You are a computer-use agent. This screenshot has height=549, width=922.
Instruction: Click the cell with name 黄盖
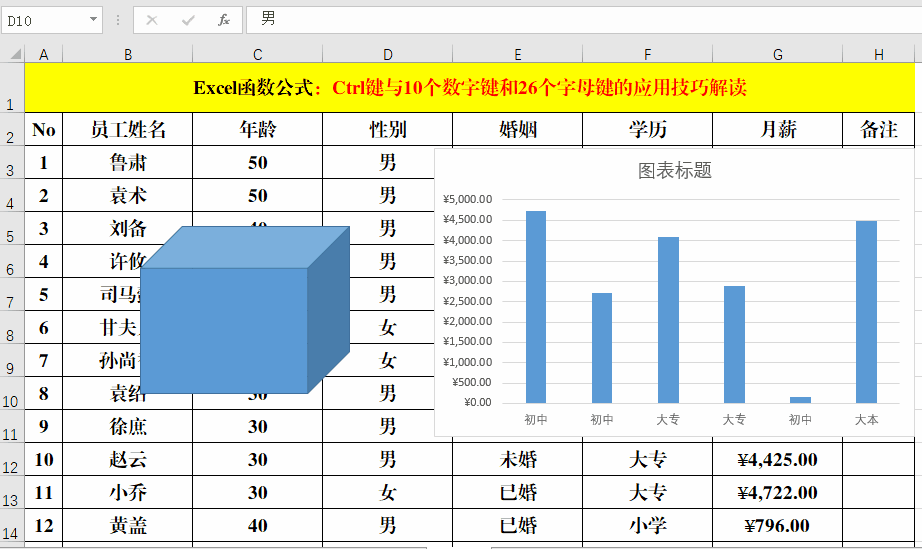click(128, 525)
